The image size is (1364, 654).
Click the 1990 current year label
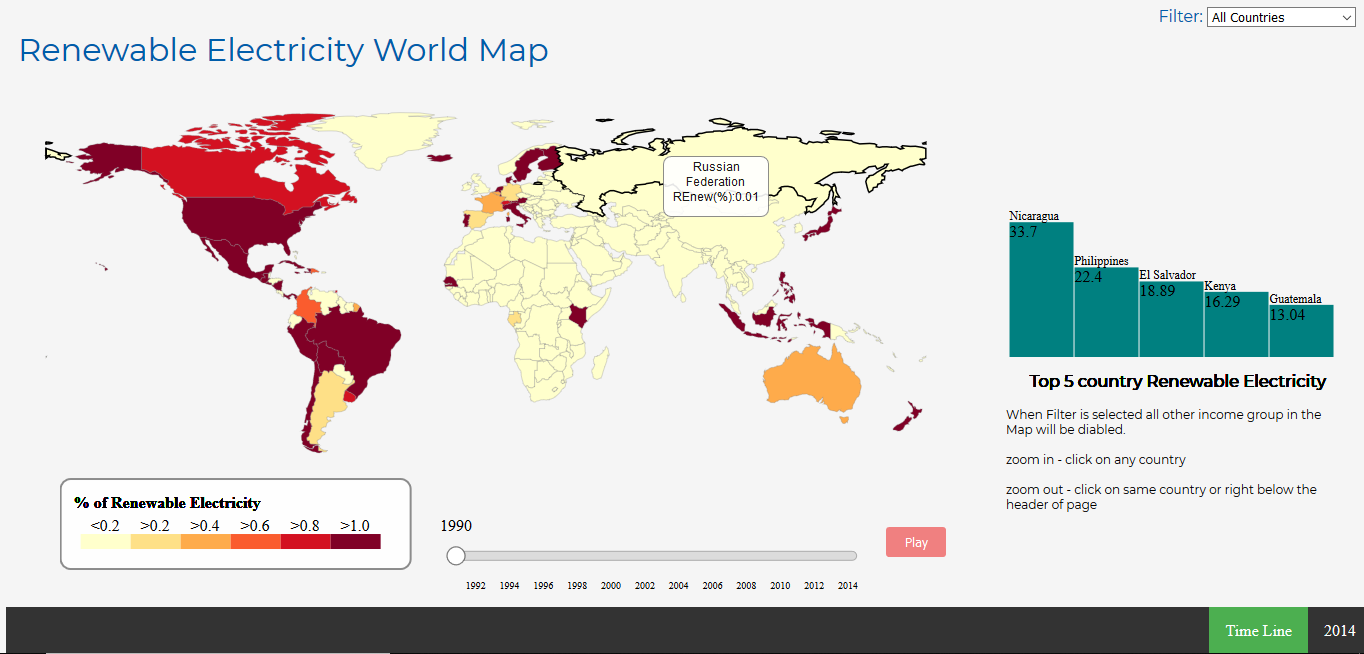pyautogui.click(x=456, y=526)
